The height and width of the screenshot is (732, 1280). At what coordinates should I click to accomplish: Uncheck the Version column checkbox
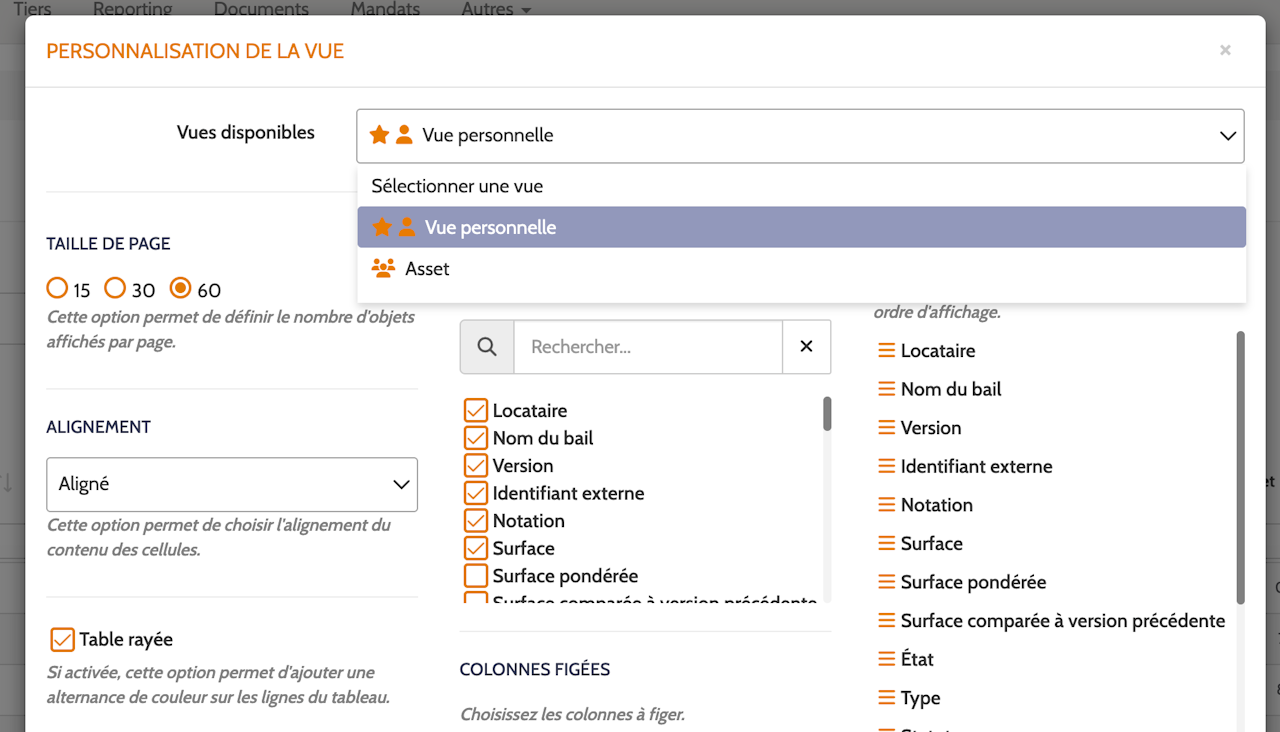[475, 466]
